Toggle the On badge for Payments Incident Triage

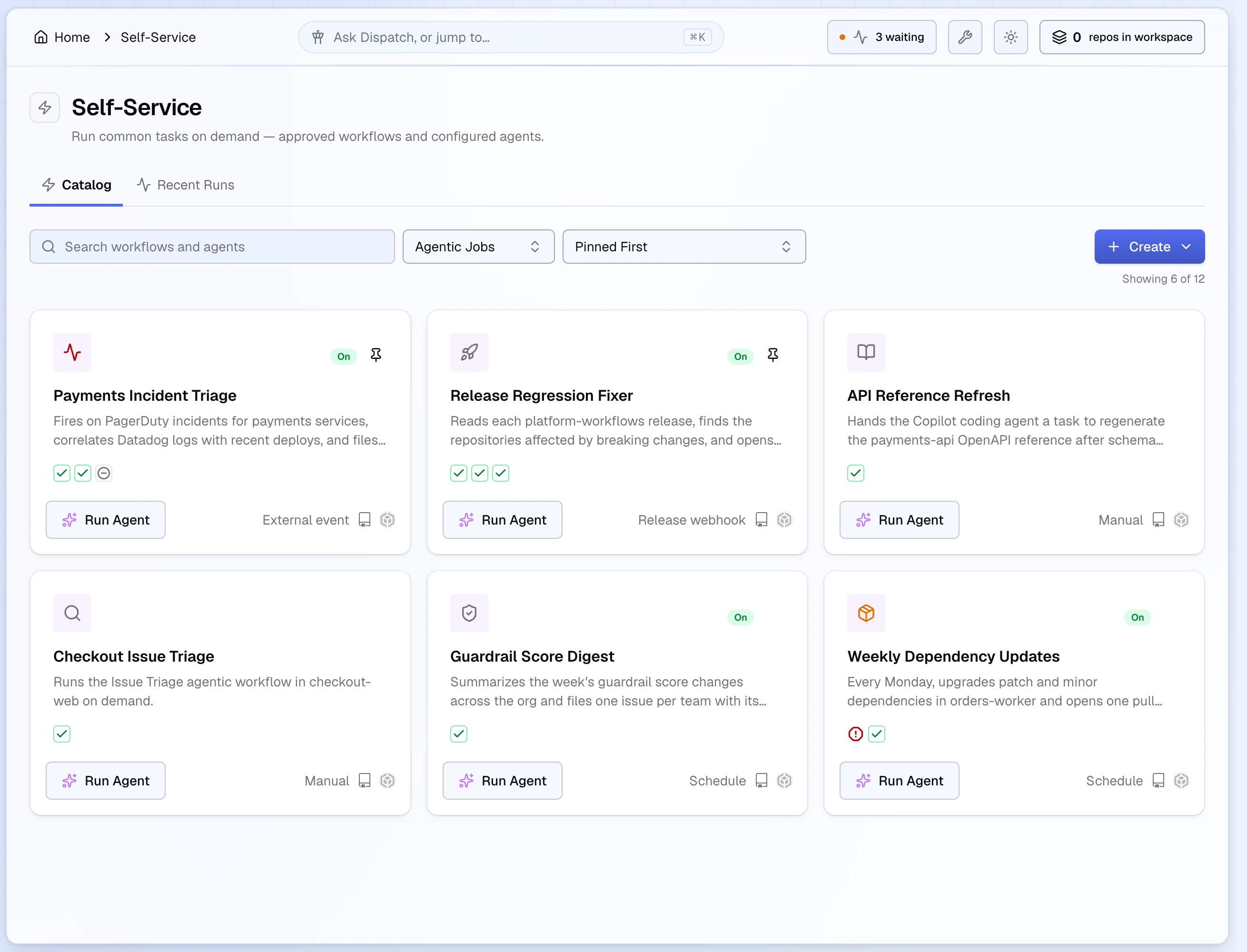(343, 357)
